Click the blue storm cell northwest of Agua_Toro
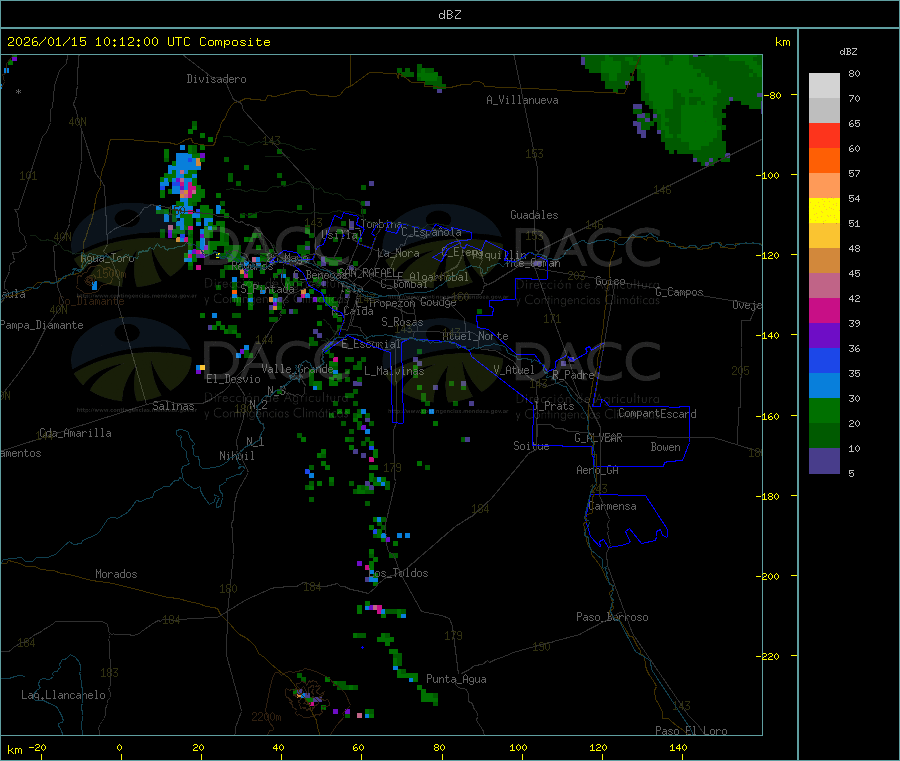The image size is (900, 761). [x=183, y=178]
